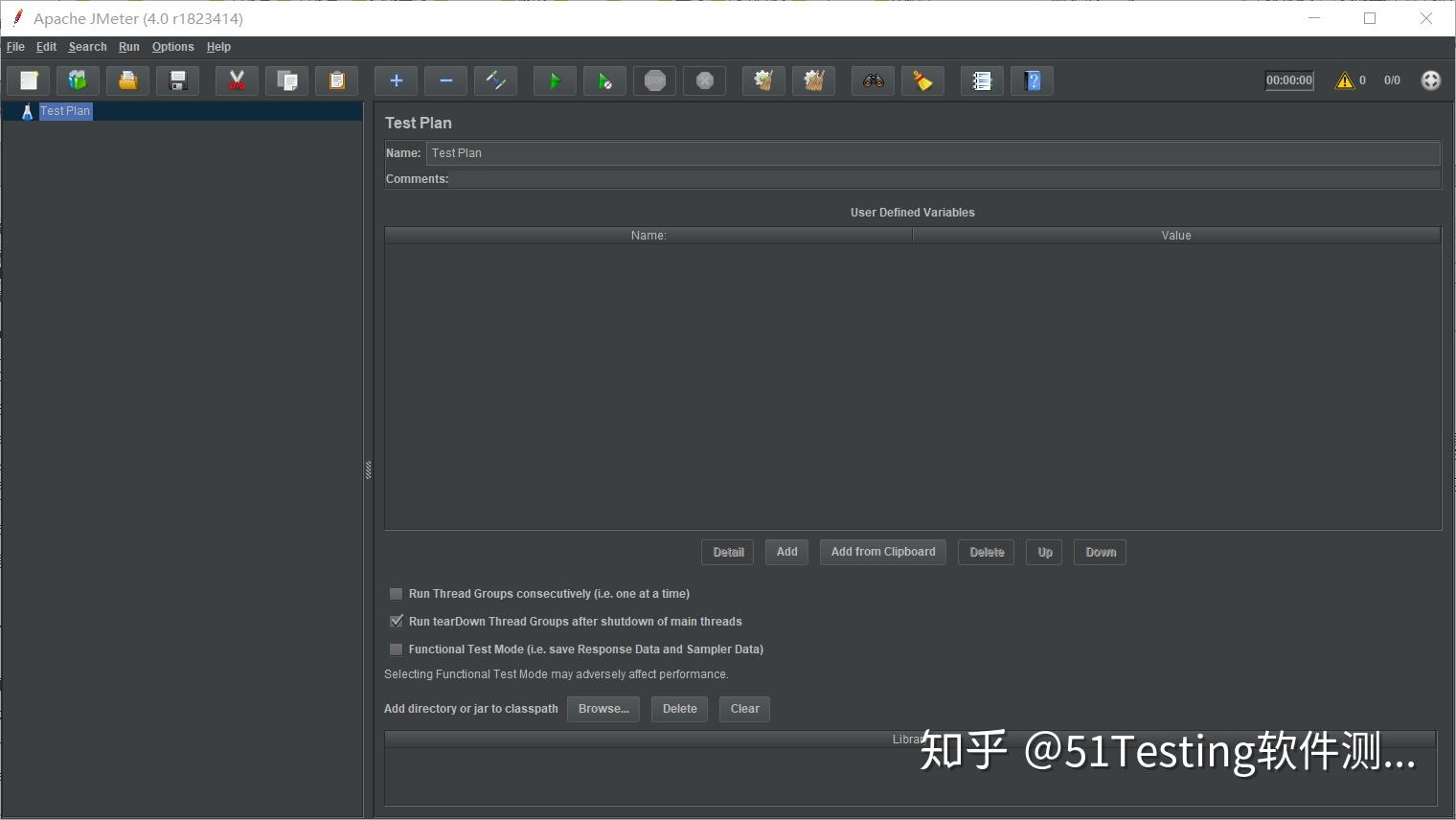Screen dimensions: 1456x820
Task: Click the remote engines status icon
Action: pos(1431,80)
